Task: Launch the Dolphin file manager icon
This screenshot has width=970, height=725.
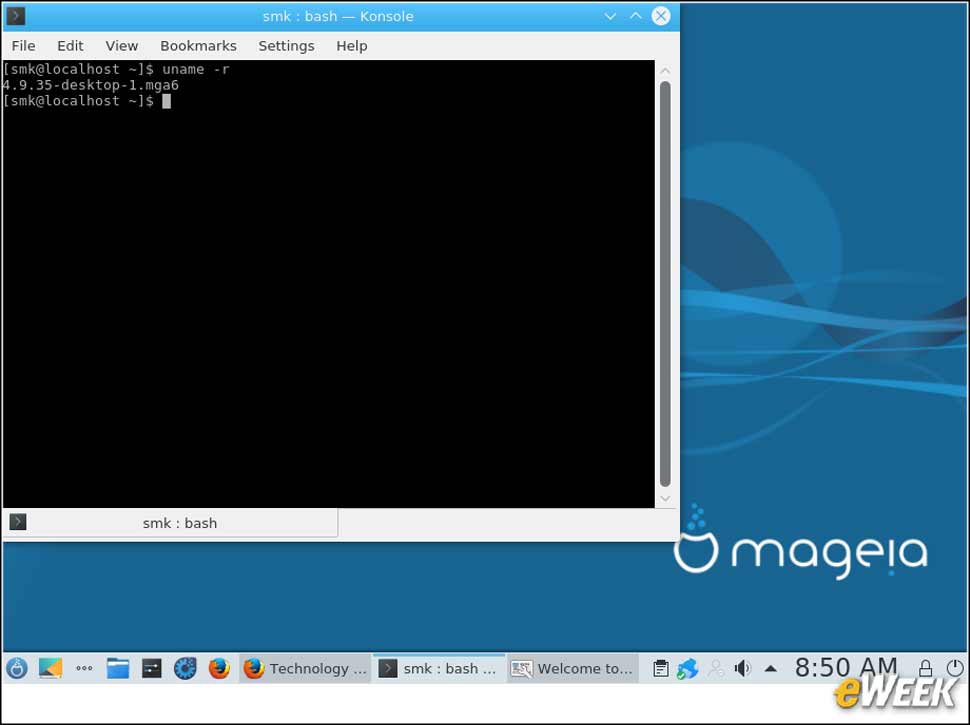Action: pyautogui.click(x=118, y=668)
